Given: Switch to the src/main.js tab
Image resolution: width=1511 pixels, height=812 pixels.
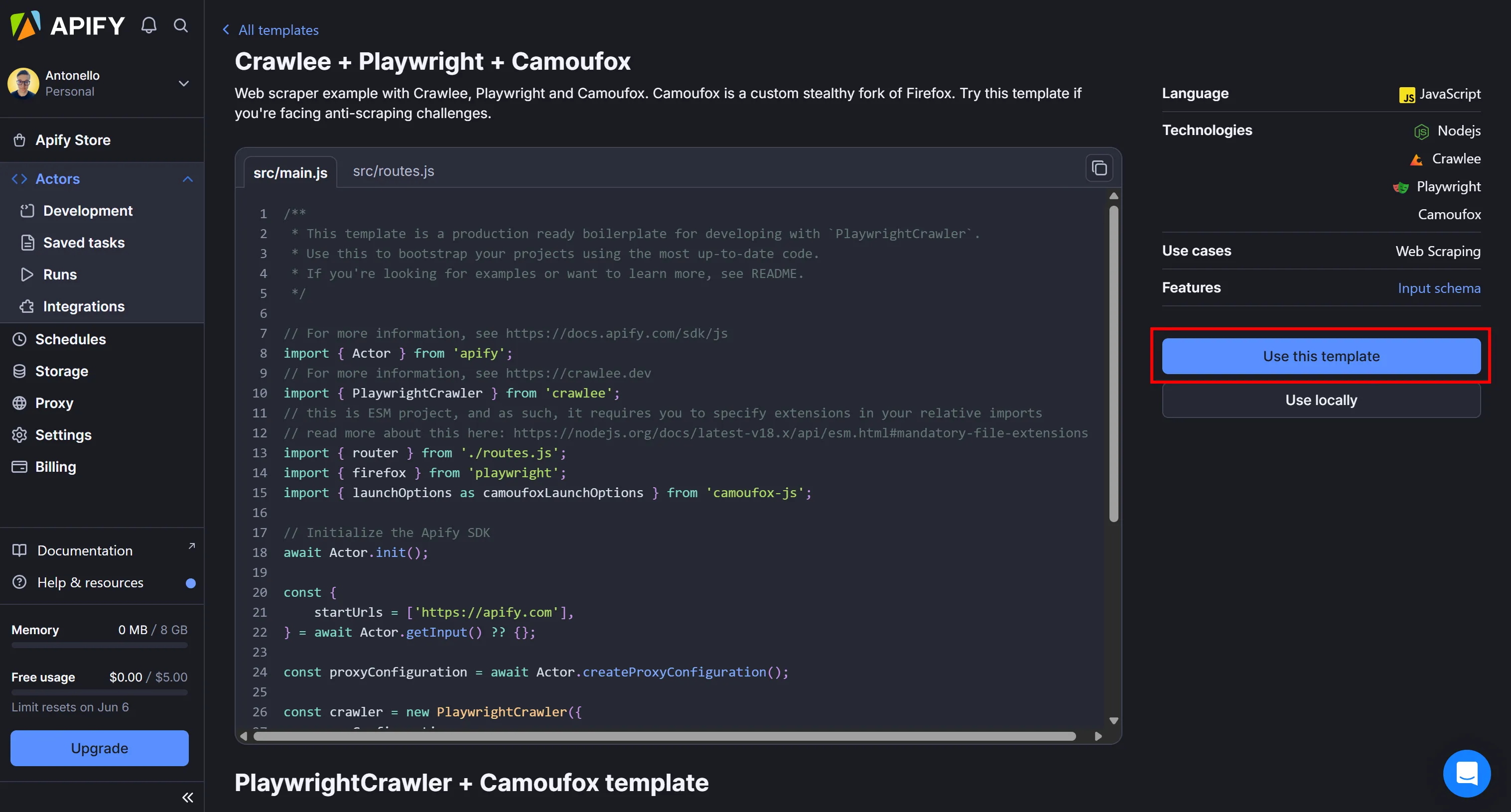Looking at the screenshot, I should (x=290, y=172).
